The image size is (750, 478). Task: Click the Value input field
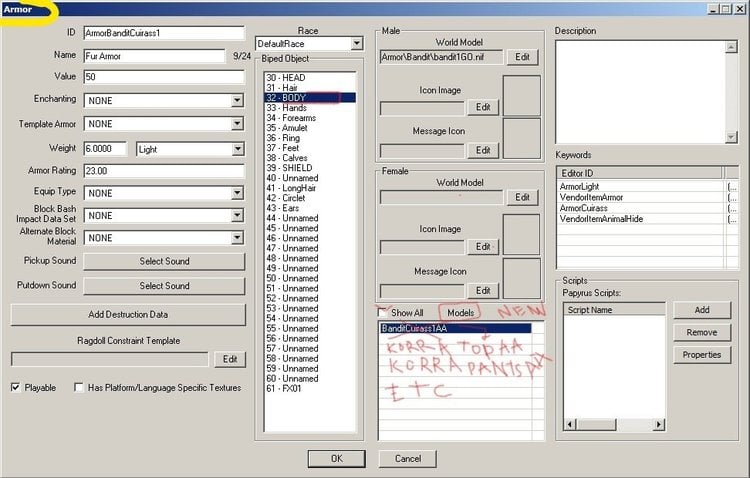click(164, 77)
